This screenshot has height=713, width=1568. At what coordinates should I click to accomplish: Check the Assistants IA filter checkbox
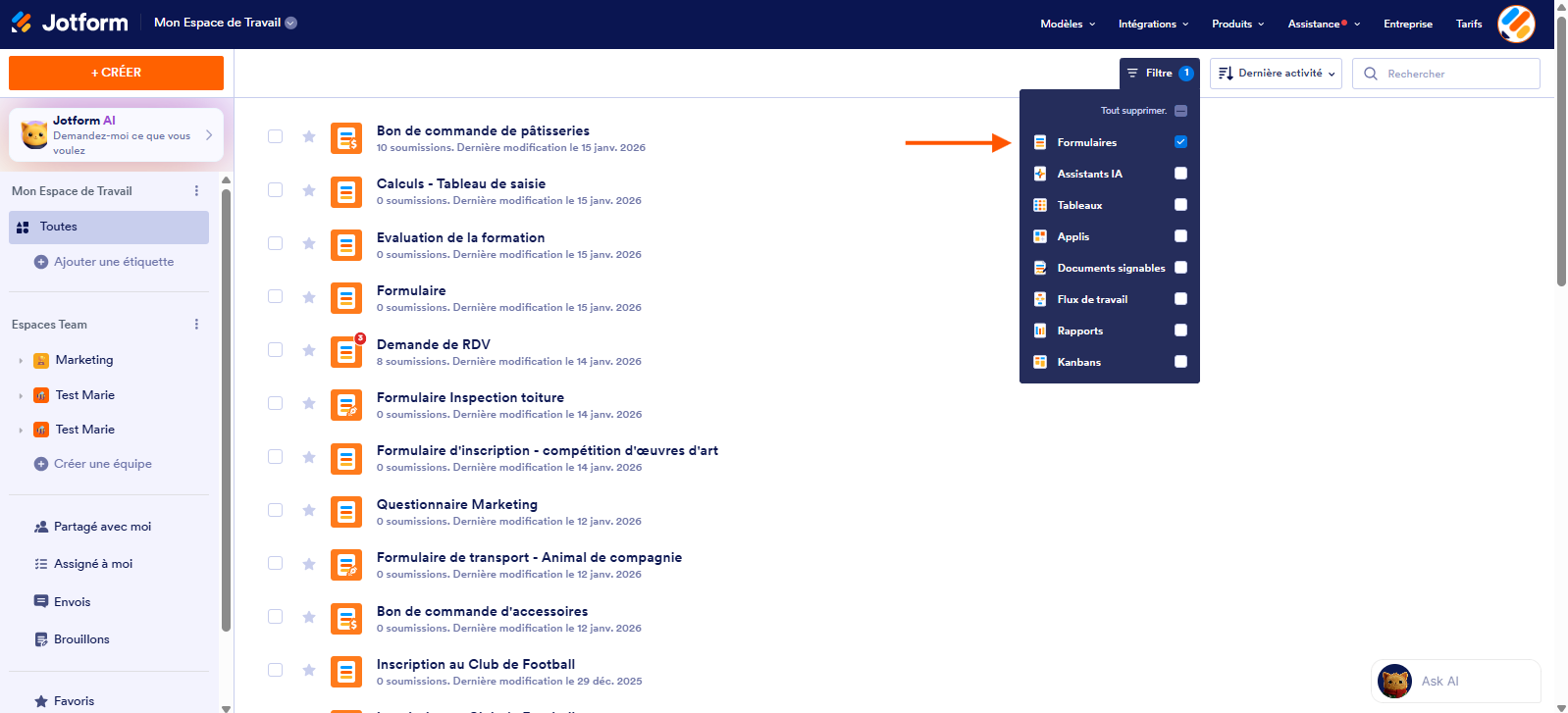pos(1180,174)
